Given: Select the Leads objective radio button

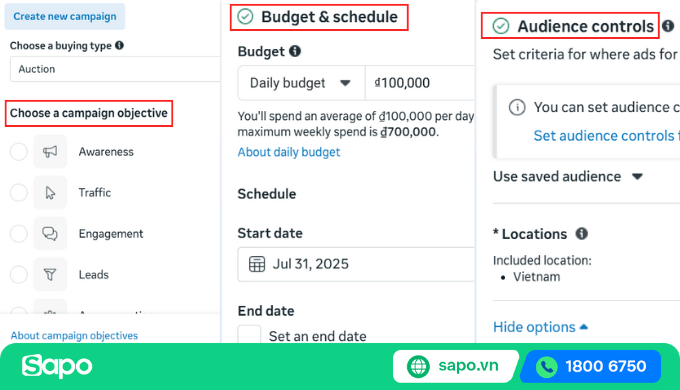Looking at the screenshot, I should click(19, 274).
